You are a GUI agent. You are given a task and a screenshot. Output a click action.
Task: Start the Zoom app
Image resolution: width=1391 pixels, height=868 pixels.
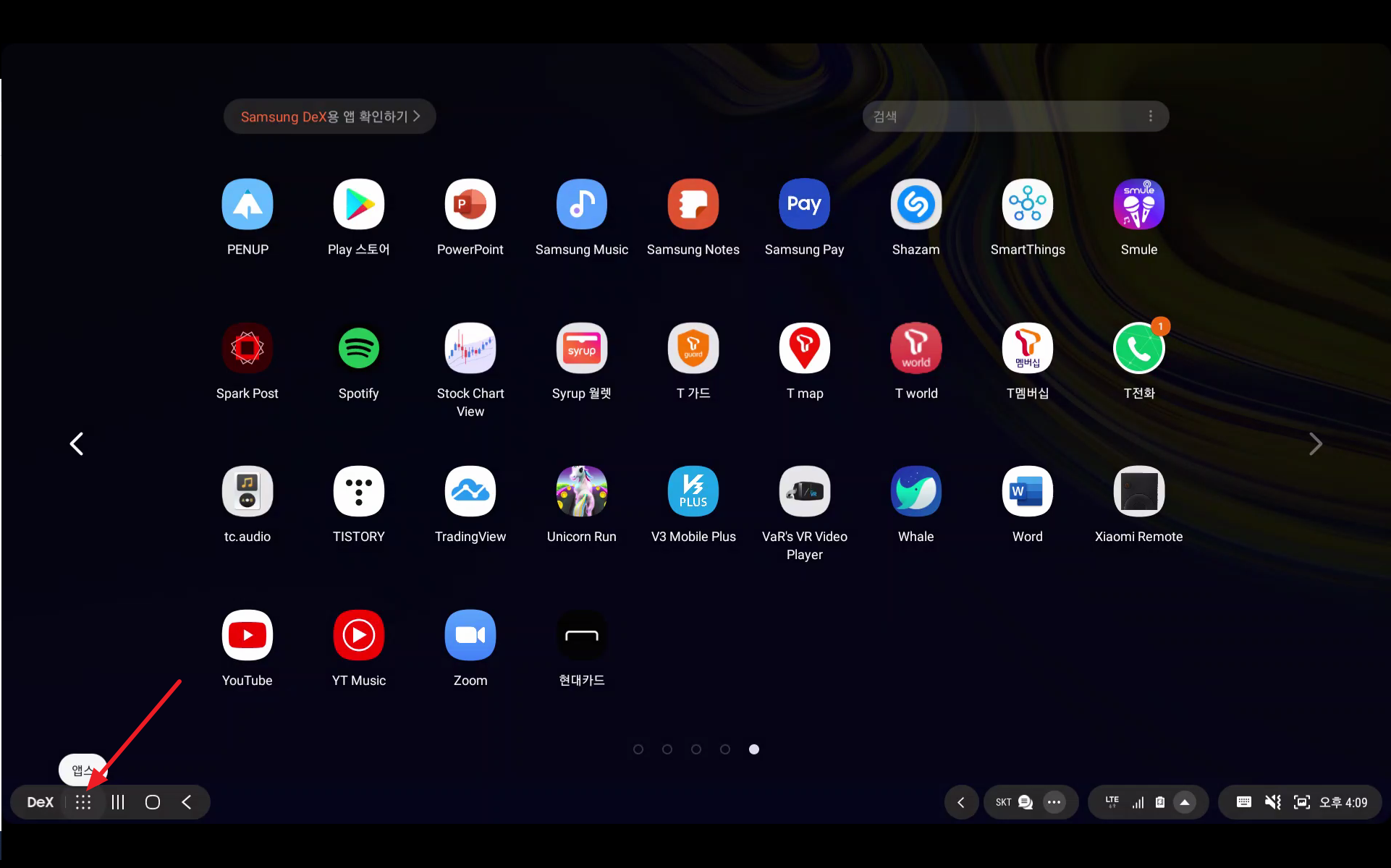[x=470, y=636]
